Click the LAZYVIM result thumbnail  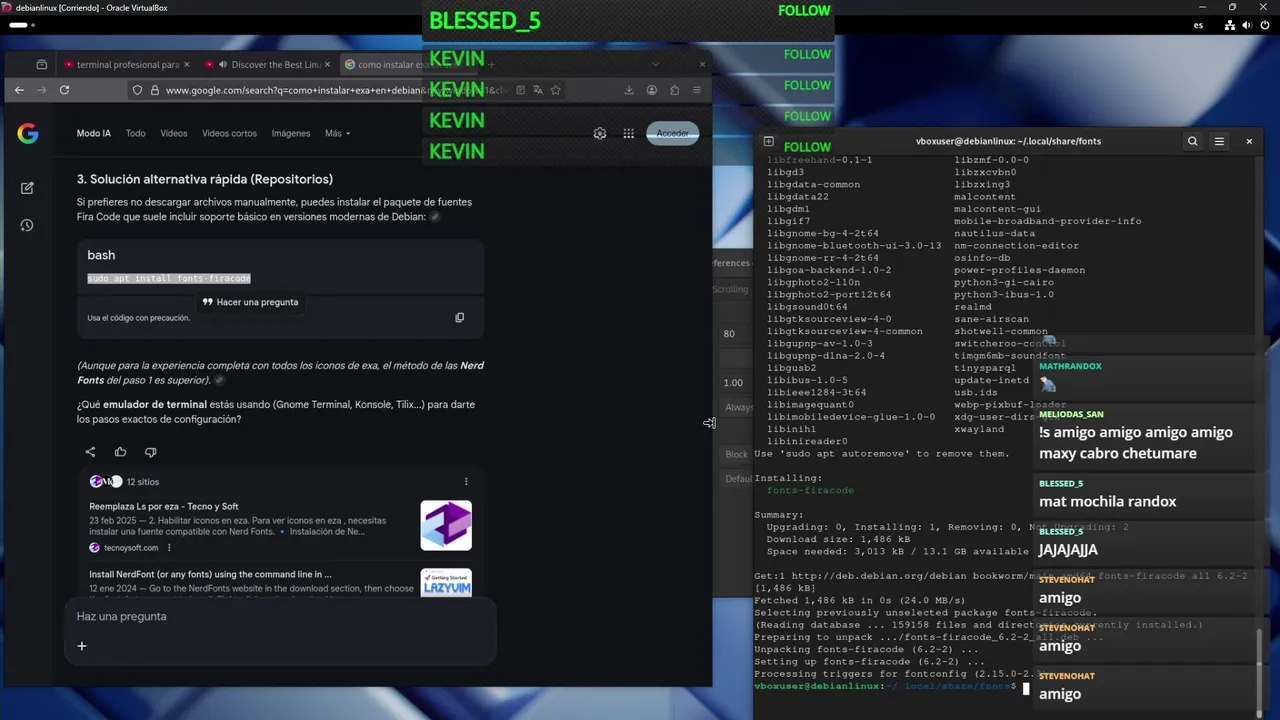click(446, 582)
